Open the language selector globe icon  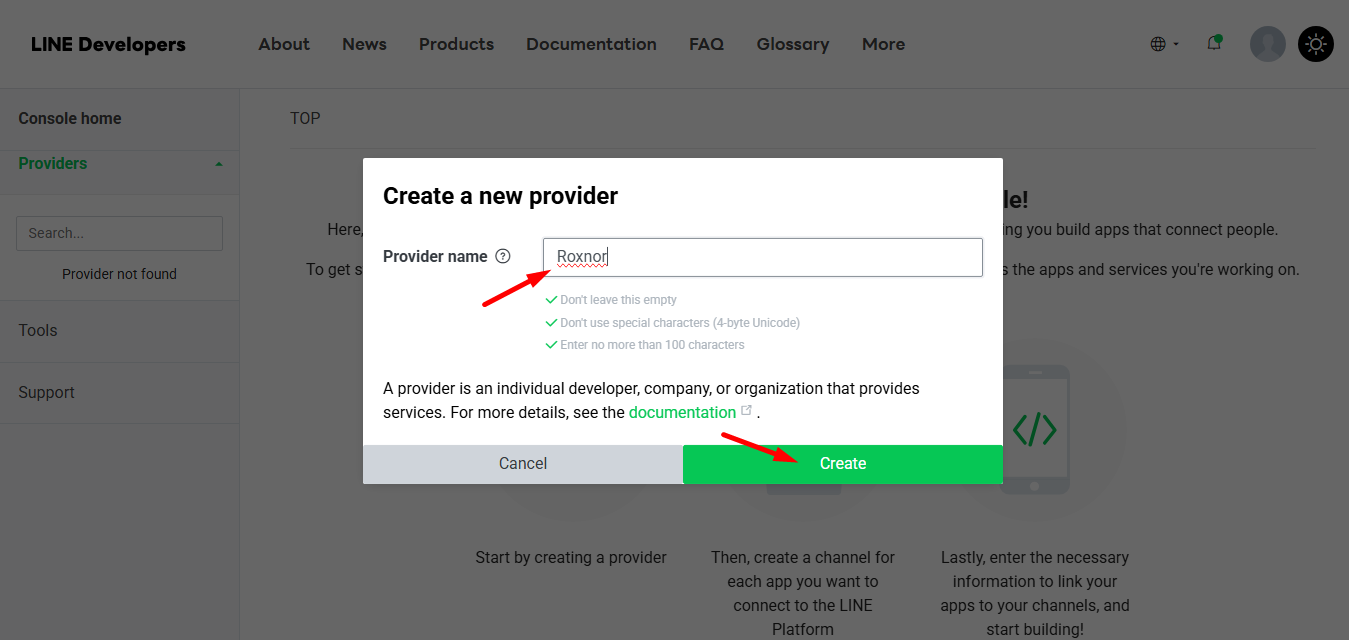[1158, 43]
